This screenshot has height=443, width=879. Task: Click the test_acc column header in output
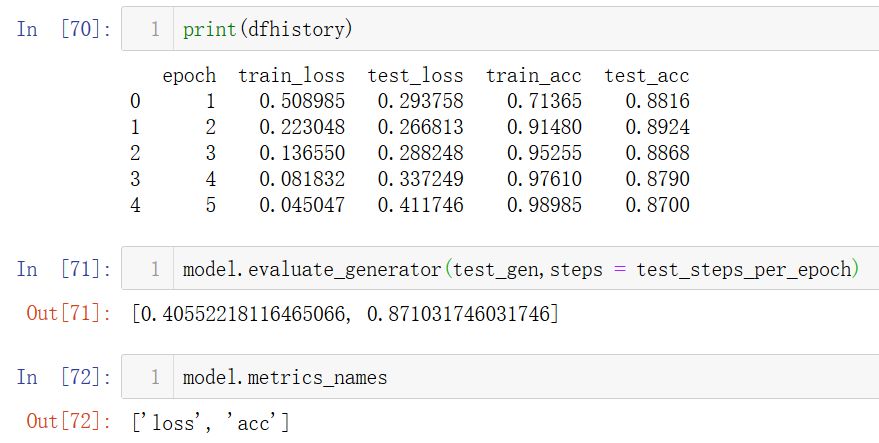click(646, 76)
